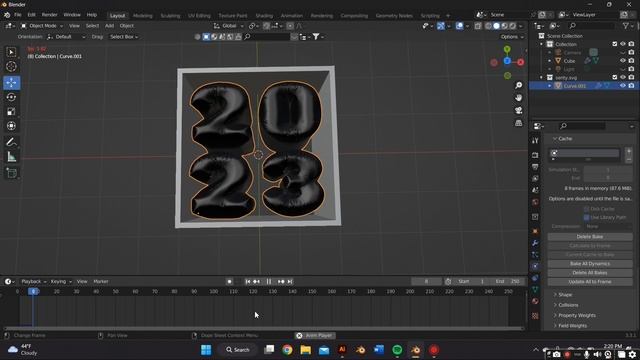Pick the Add Cube tool
The width and height of the screenshot is (640, 360).
[11, 173]
